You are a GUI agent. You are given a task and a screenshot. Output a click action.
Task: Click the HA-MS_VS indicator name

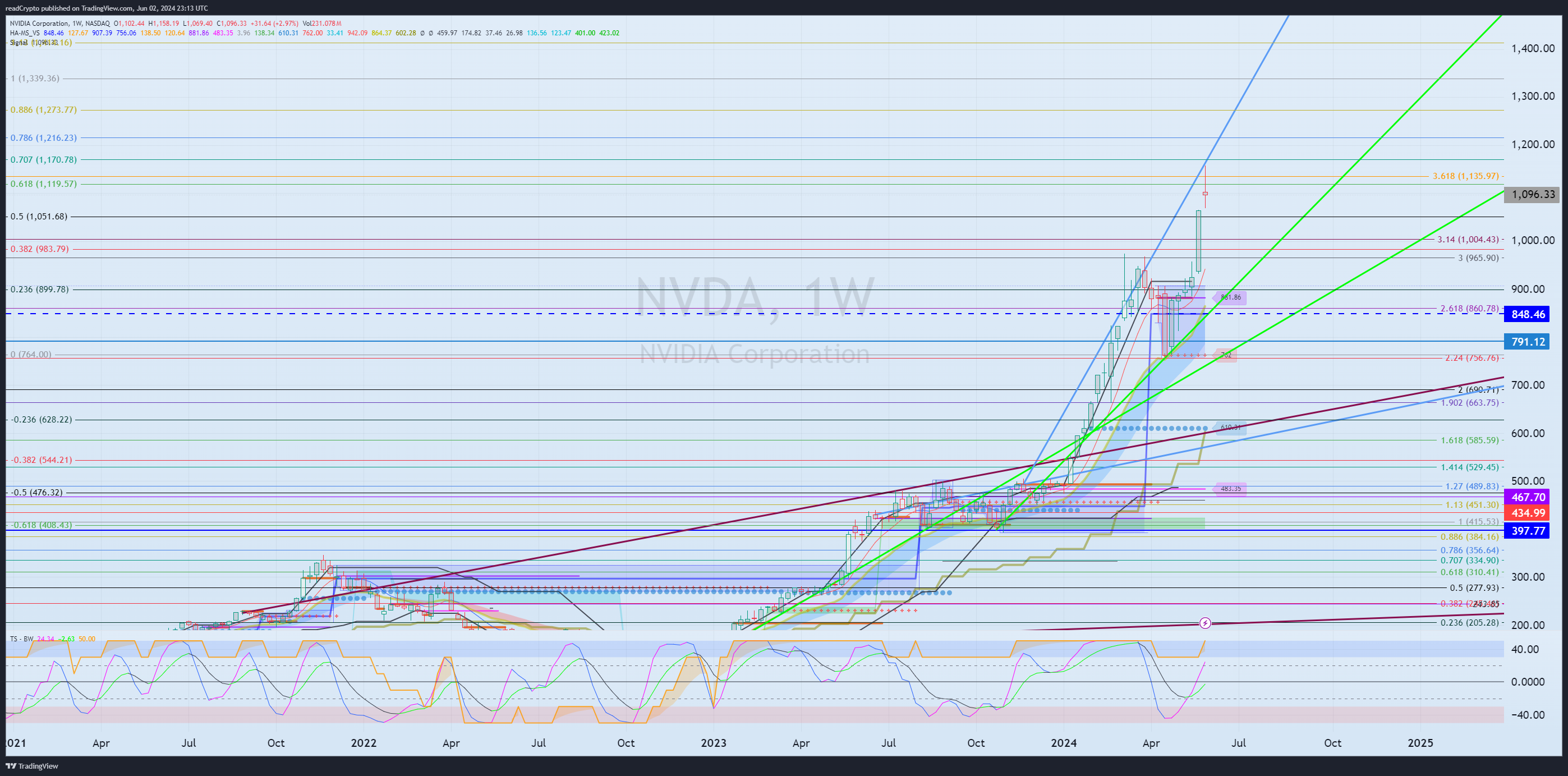coord(25,33)
